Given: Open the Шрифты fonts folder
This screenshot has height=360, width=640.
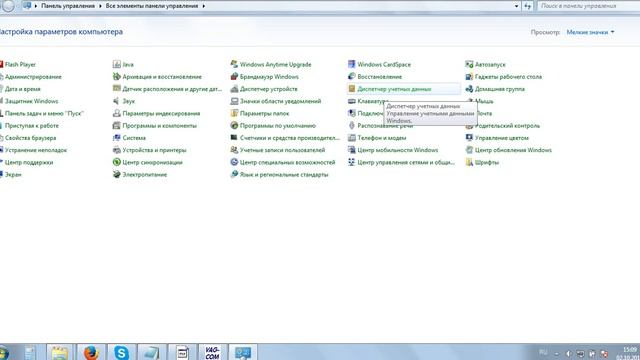Looking at the screenshot, I should [482, 162].
